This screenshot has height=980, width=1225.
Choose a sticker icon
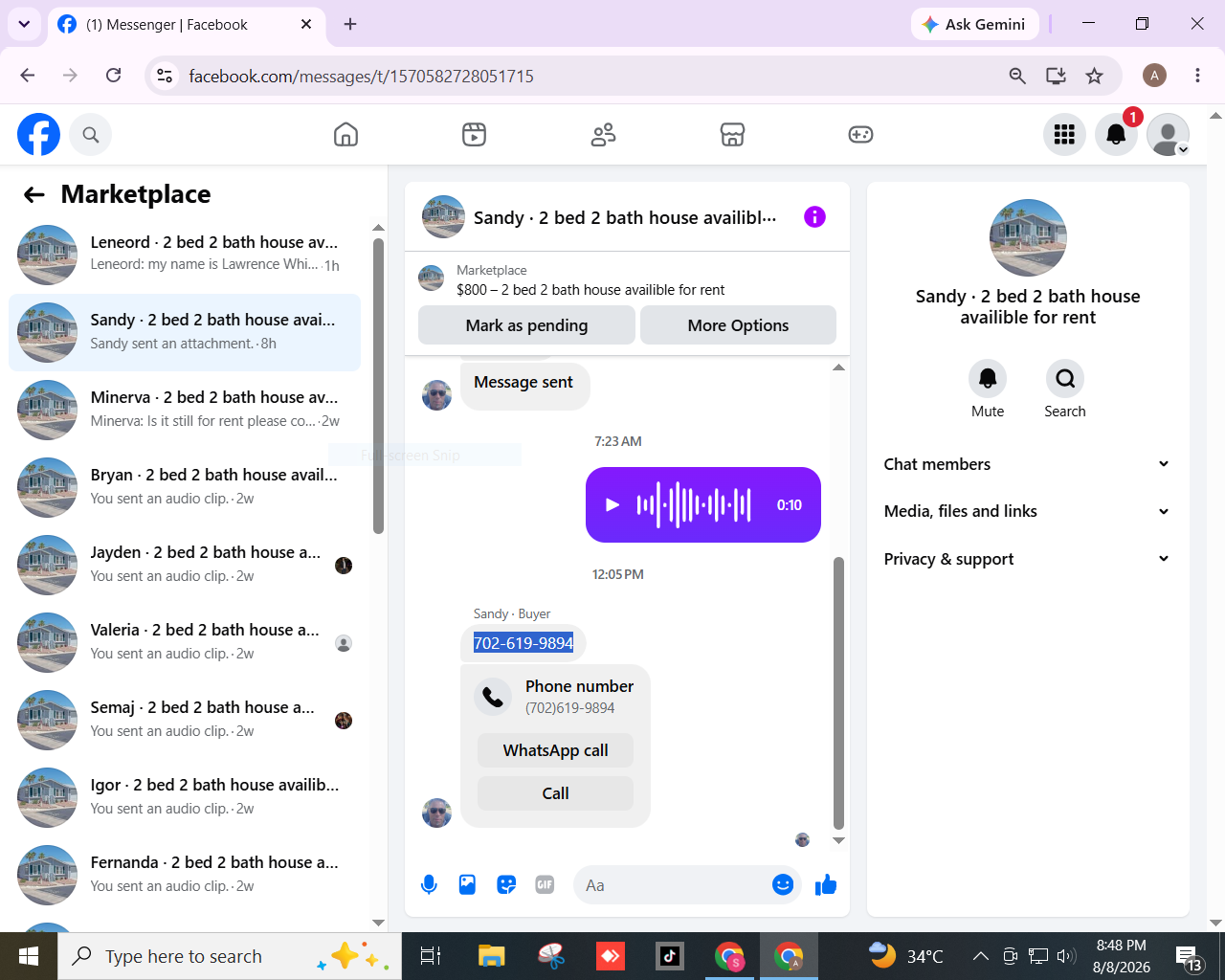pyautogui.click(x=506, y=885)
